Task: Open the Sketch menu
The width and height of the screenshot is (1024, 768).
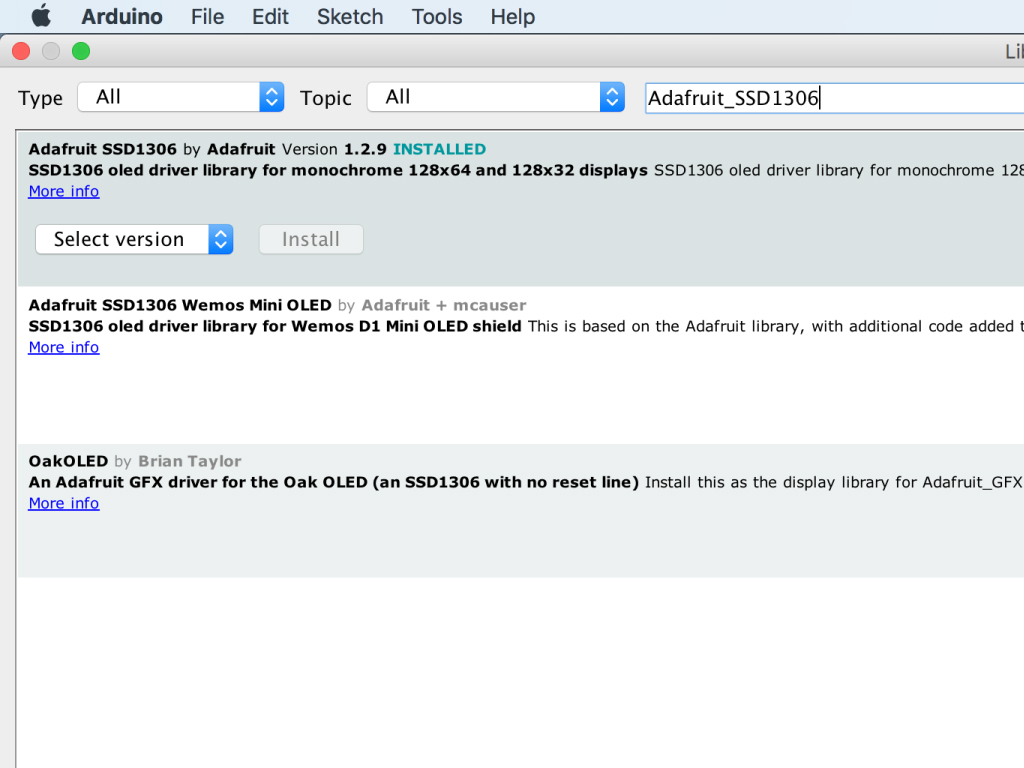Action: pos(350,16)
